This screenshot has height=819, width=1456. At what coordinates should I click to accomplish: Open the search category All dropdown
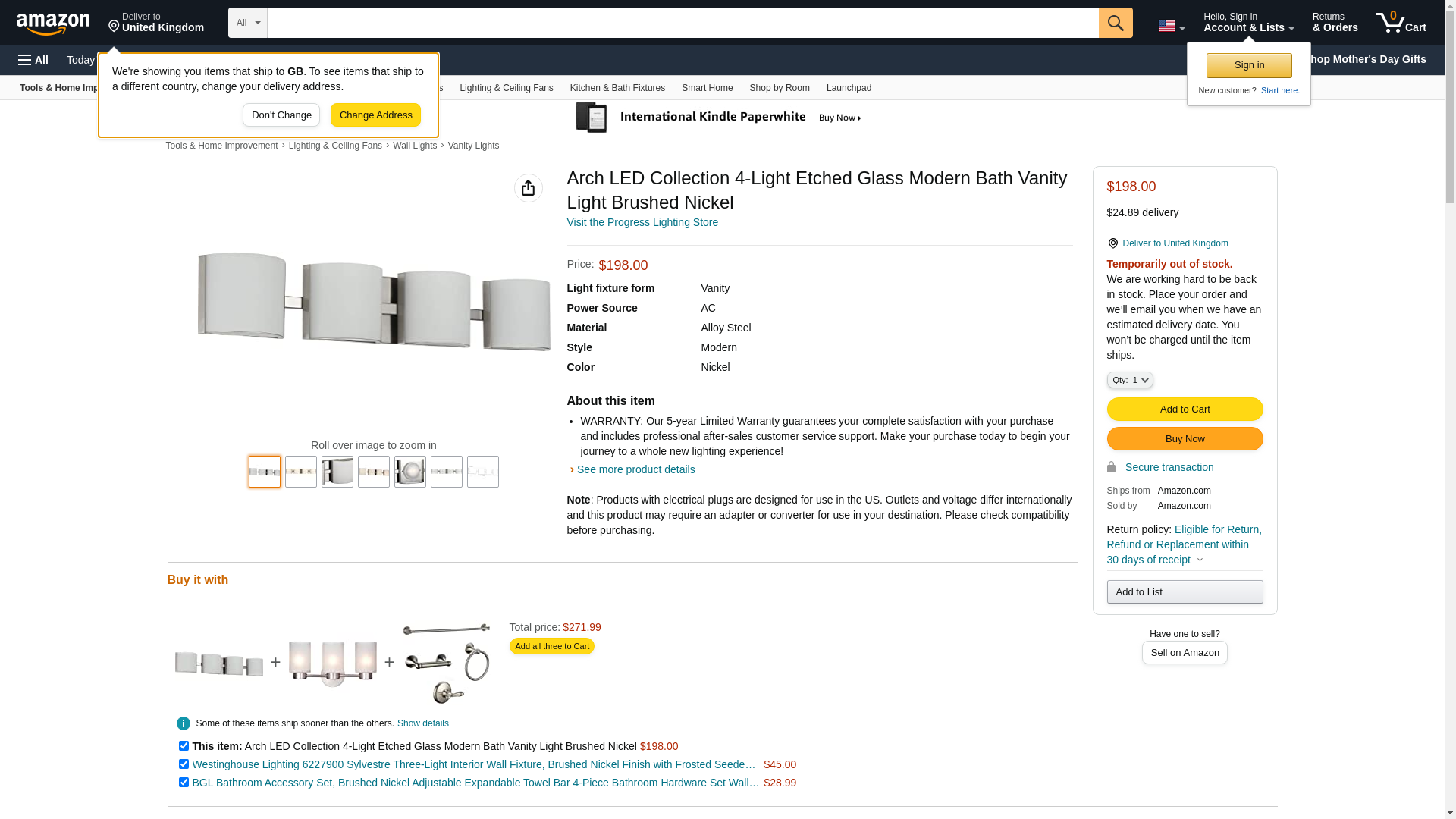[247, 23]
